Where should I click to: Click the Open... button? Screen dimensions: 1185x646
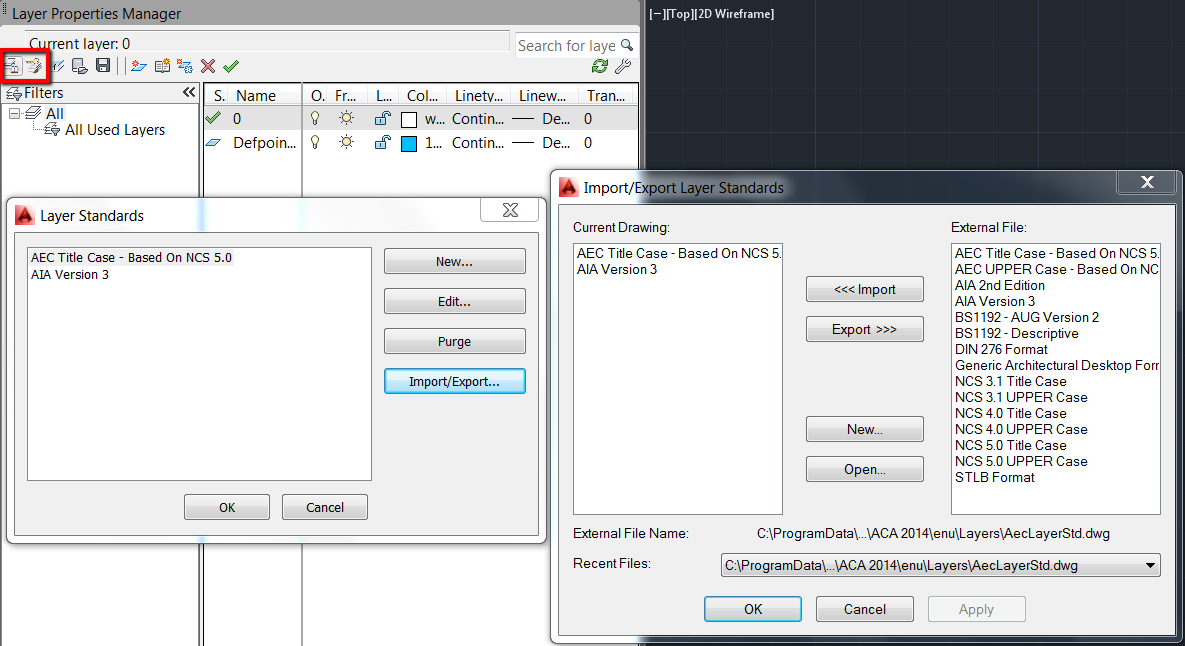(x=865, y=469)
